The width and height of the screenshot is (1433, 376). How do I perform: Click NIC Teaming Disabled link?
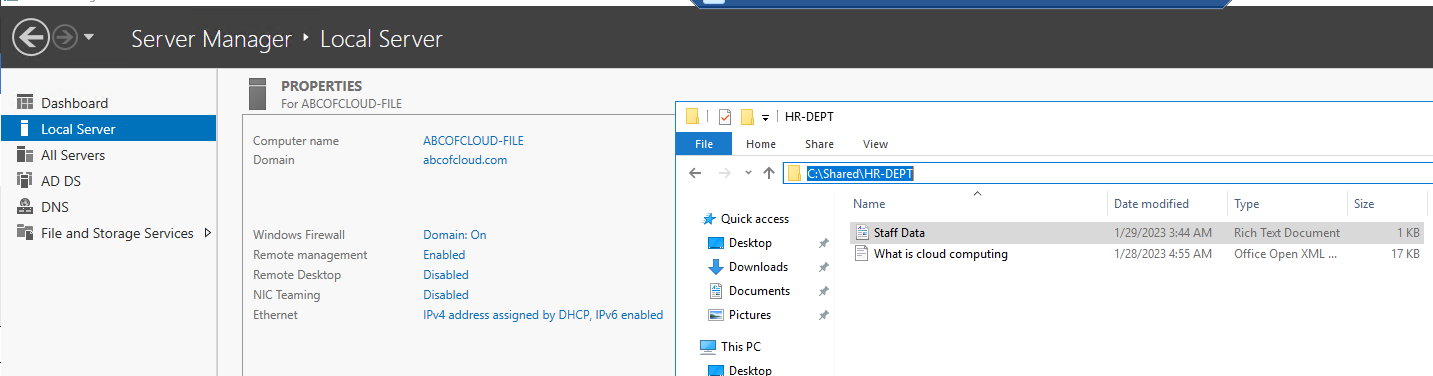[x=446, y=295]
